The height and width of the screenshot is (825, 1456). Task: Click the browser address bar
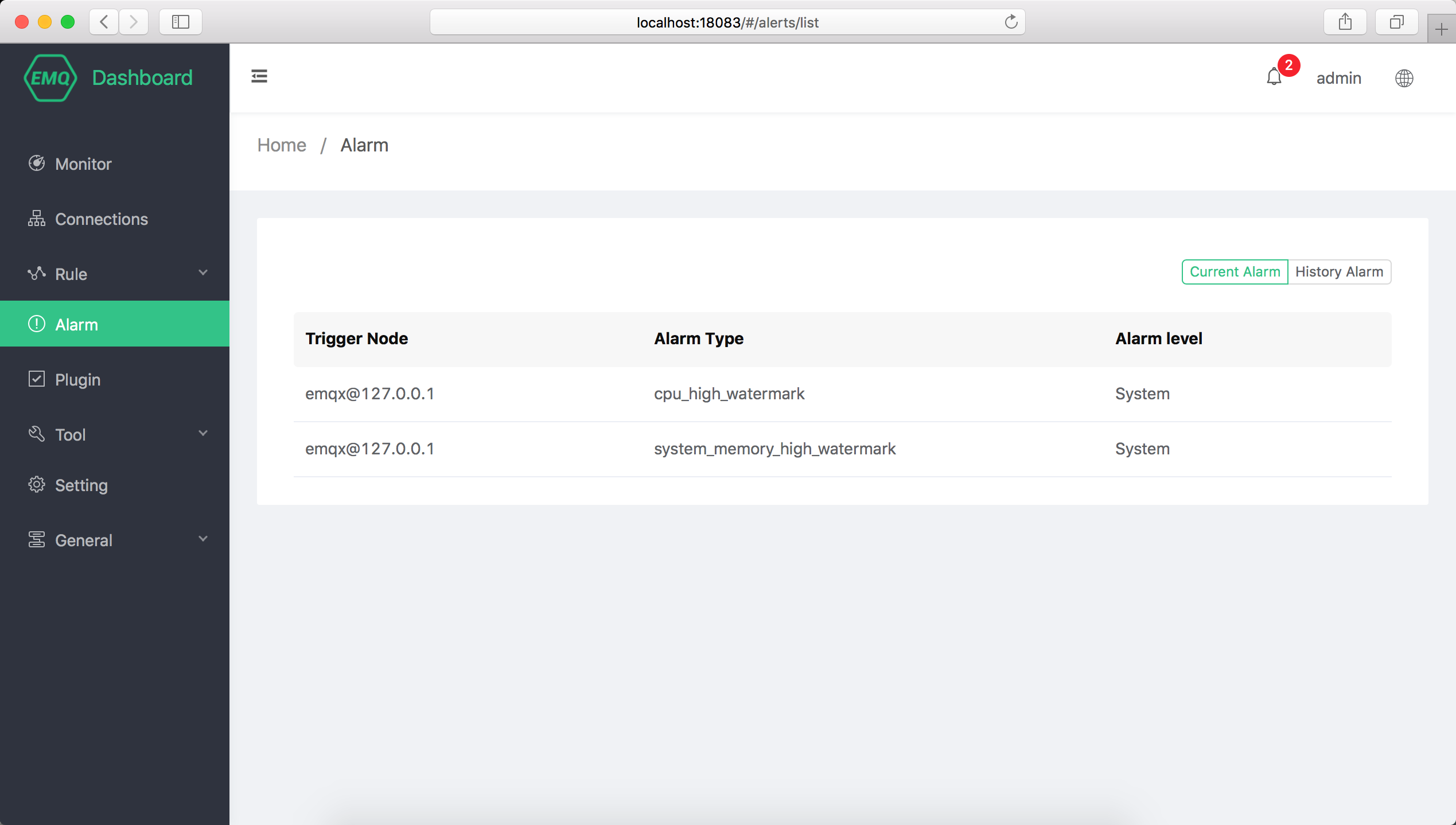click(727, 22)
